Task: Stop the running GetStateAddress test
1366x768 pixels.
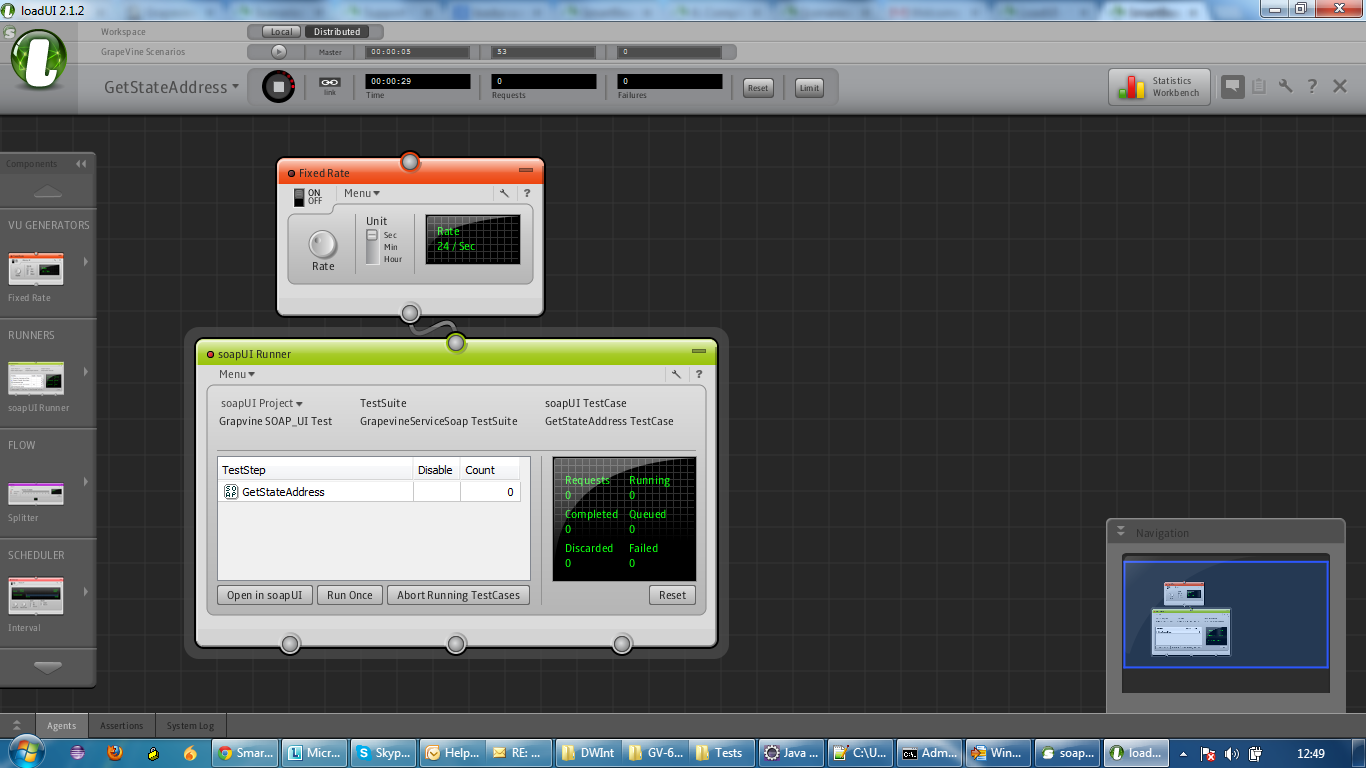Action: [279, 87]
